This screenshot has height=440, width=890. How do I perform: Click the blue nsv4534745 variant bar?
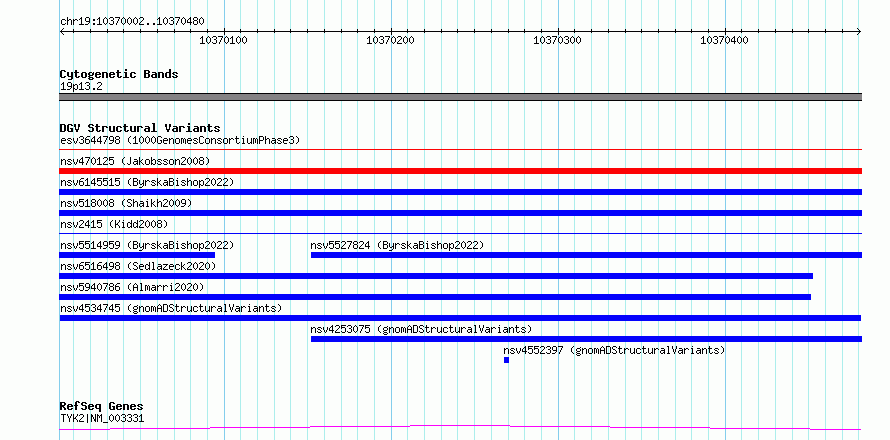[460, 318]
